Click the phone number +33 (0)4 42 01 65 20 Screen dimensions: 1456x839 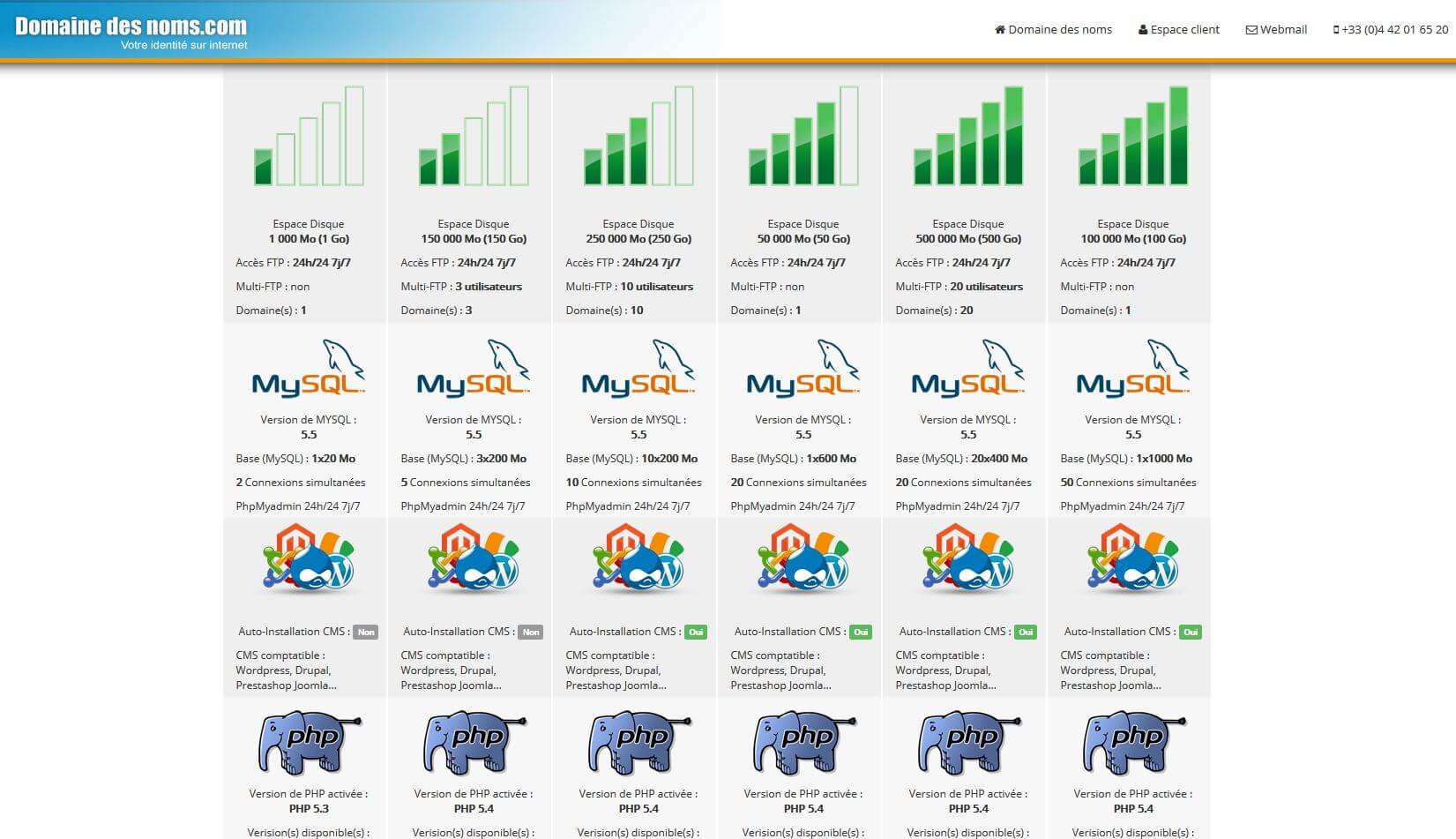tap(1391, 29)
